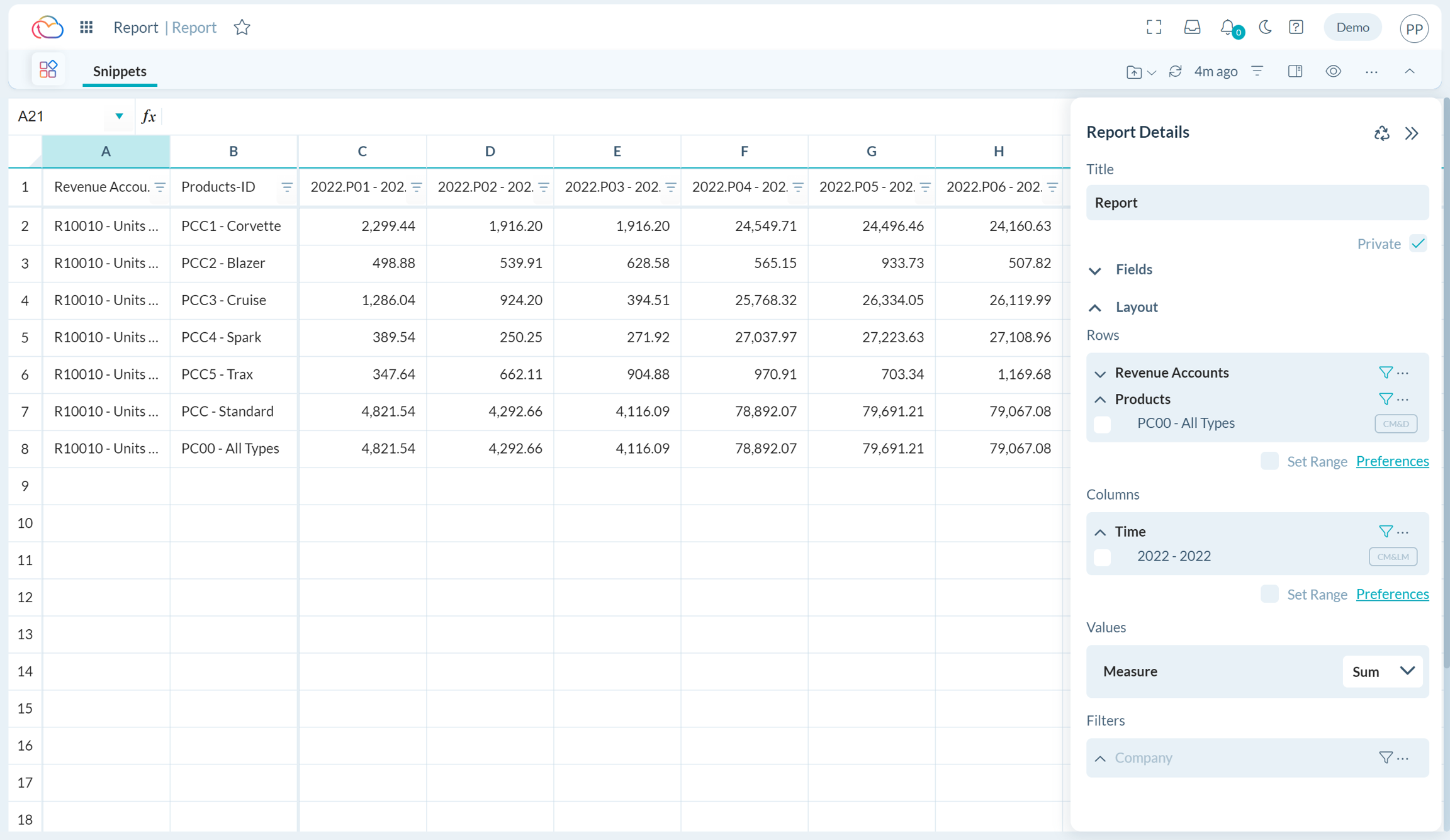
Task: Open the Sum aggregation dropdown
Action: 1383,671
